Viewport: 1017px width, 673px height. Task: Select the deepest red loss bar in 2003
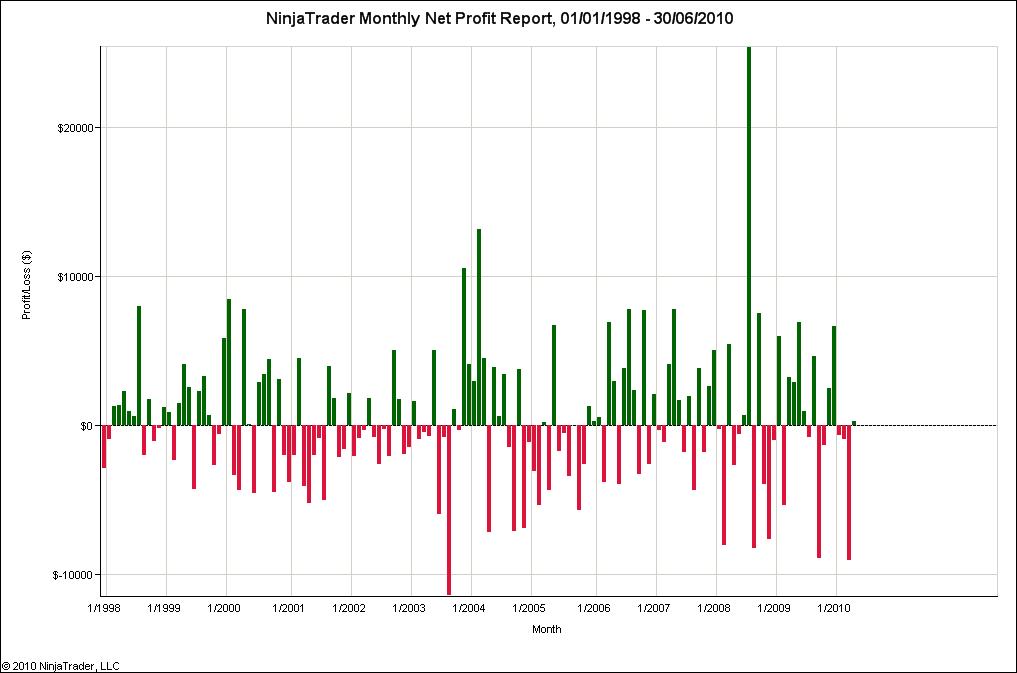point(449,510)
